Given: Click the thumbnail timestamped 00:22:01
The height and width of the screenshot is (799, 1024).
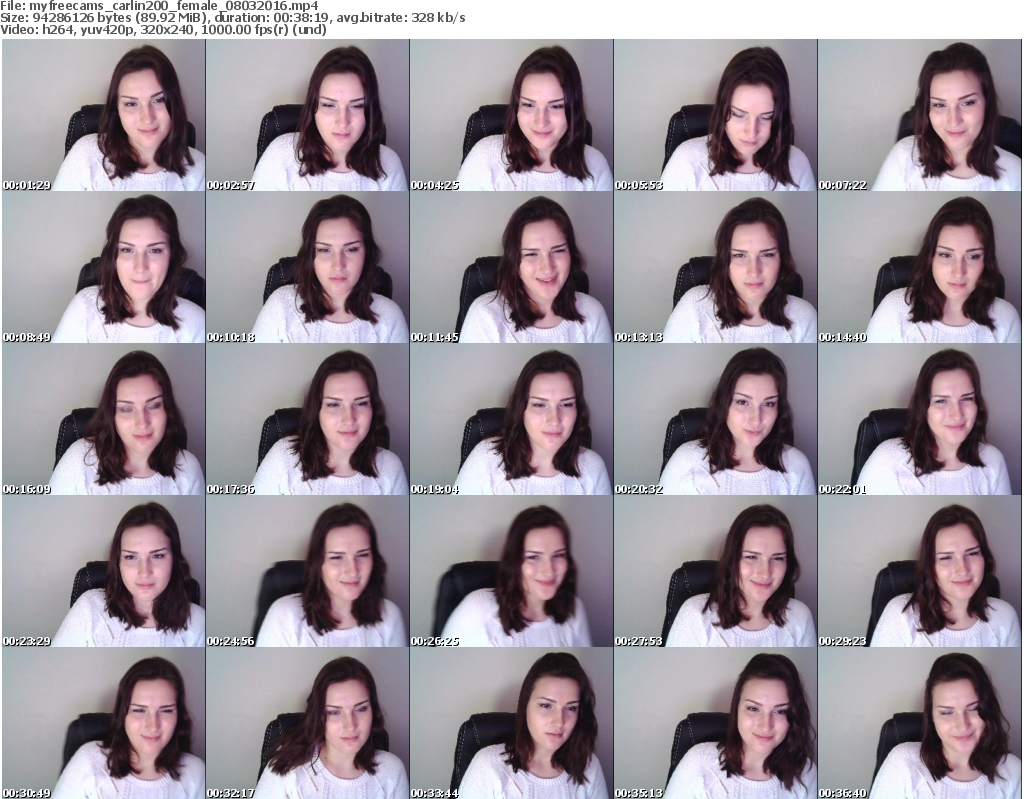Looking at the screenshot, I should (x=919, y=420).
